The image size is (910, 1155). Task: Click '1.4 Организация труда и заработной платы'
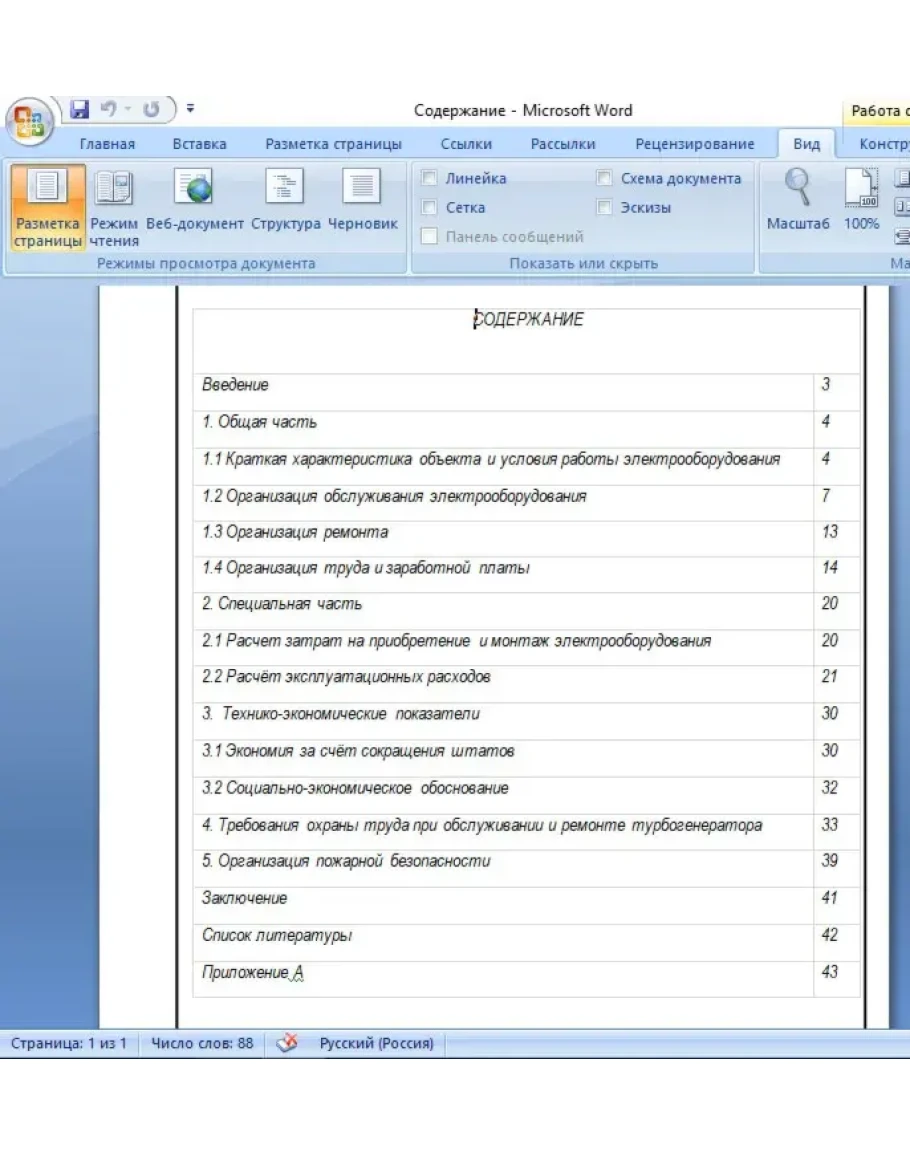(366, 568)
